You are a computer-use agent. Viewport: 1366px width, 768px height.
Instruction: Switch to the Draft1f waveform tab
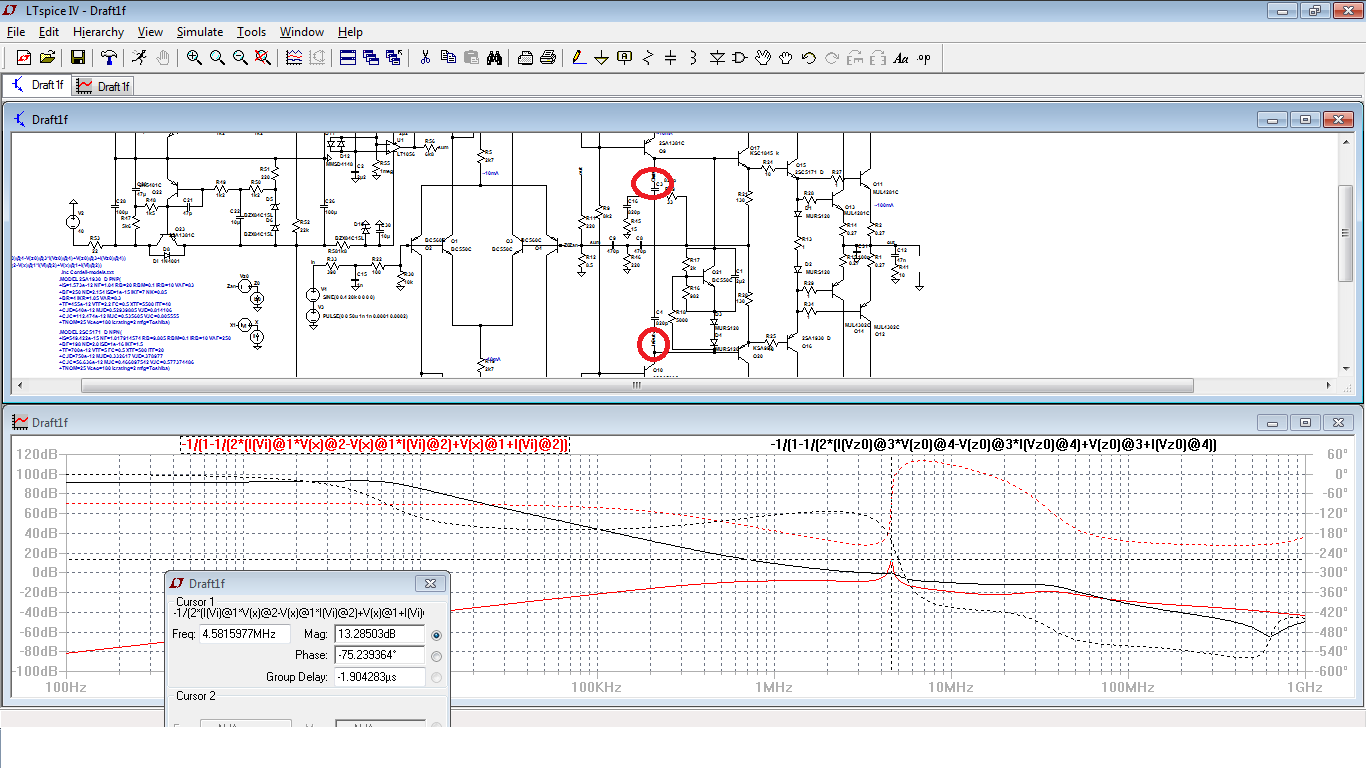pyautogui.click(x=102, y=86)
